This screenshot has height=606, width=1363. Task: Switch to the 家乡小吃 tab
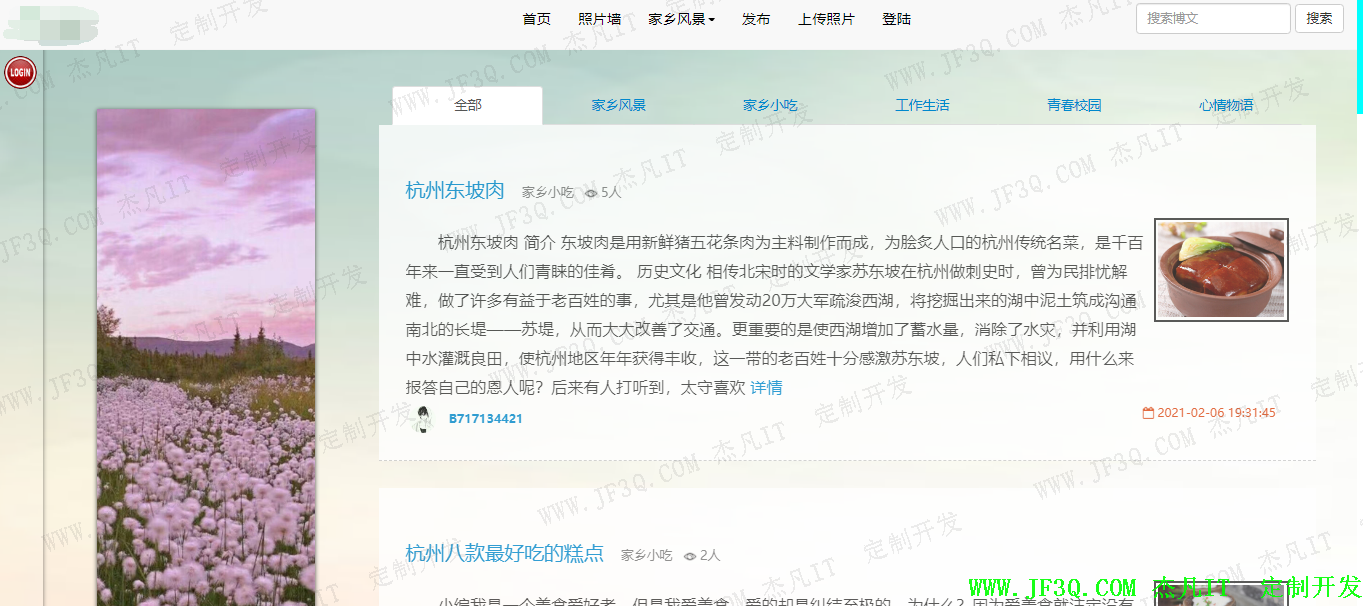(770, 105)
